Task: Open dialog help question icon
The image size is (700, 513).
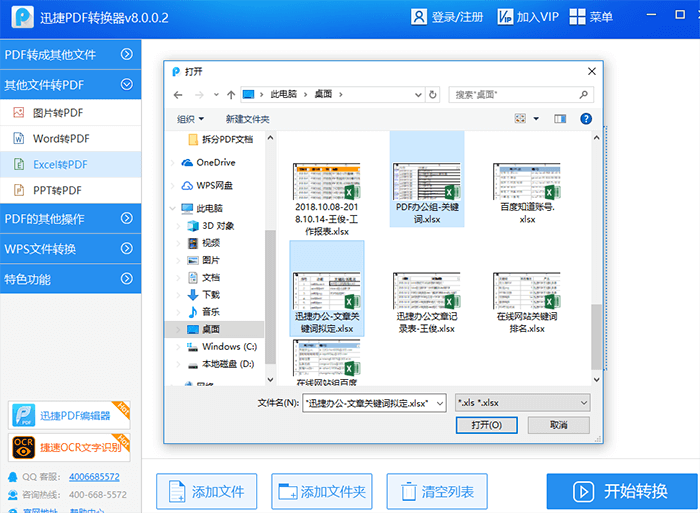Action: [x=586, y=118]
